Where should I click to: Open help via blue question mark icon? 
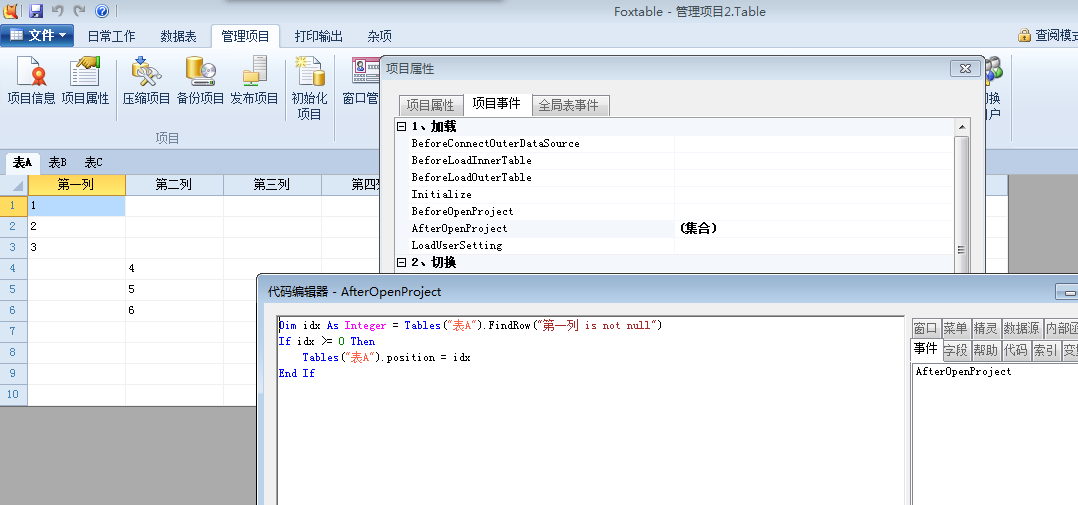pos(102,11)
